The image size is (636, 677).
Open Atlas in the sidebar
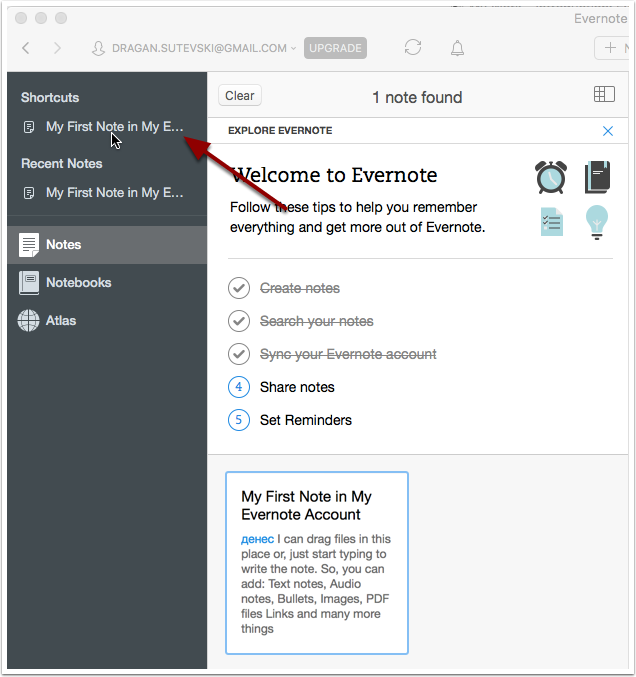[60, 321]
